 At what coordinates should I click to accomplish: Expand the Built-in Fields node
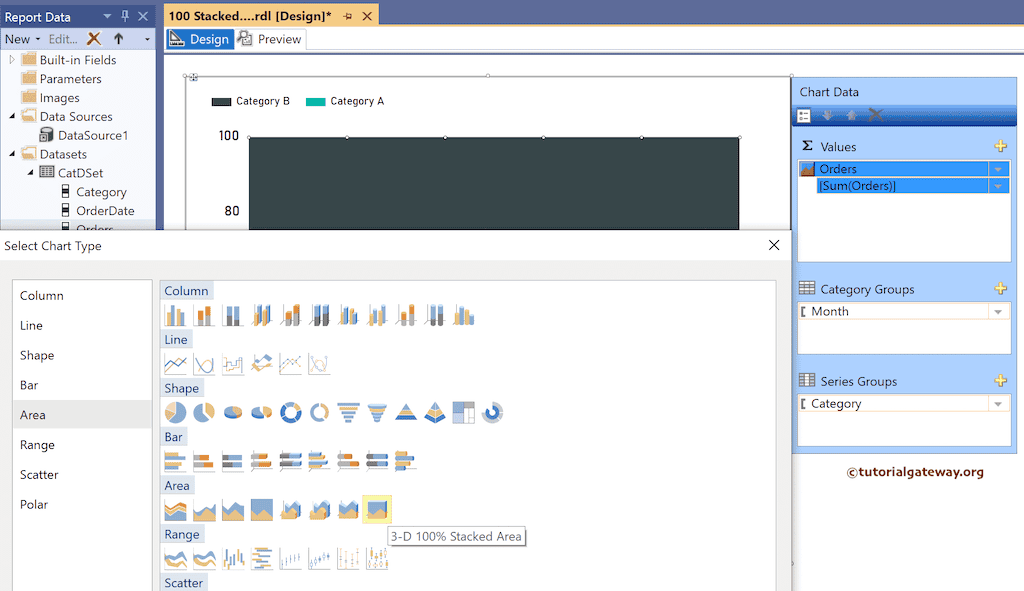(11, 59)
